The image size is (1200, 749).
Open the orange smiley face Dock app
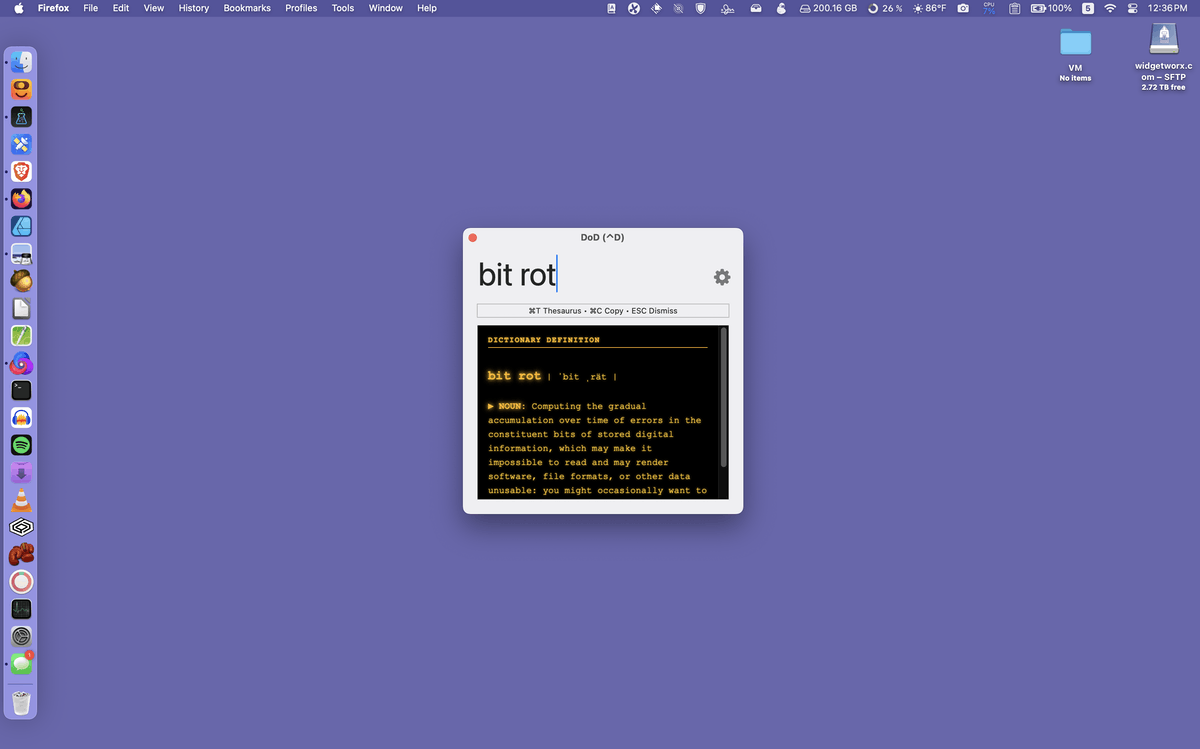(x=21, y=89)
